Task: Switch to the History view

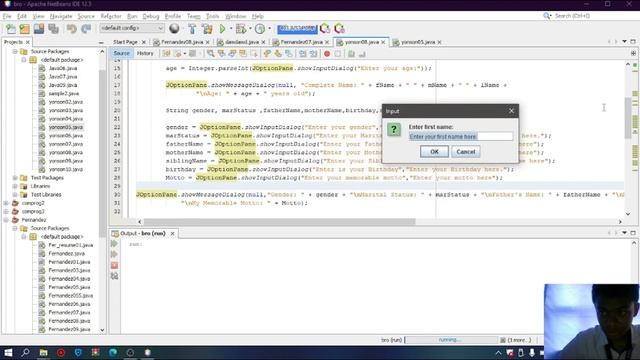Action: pos(145,53)
